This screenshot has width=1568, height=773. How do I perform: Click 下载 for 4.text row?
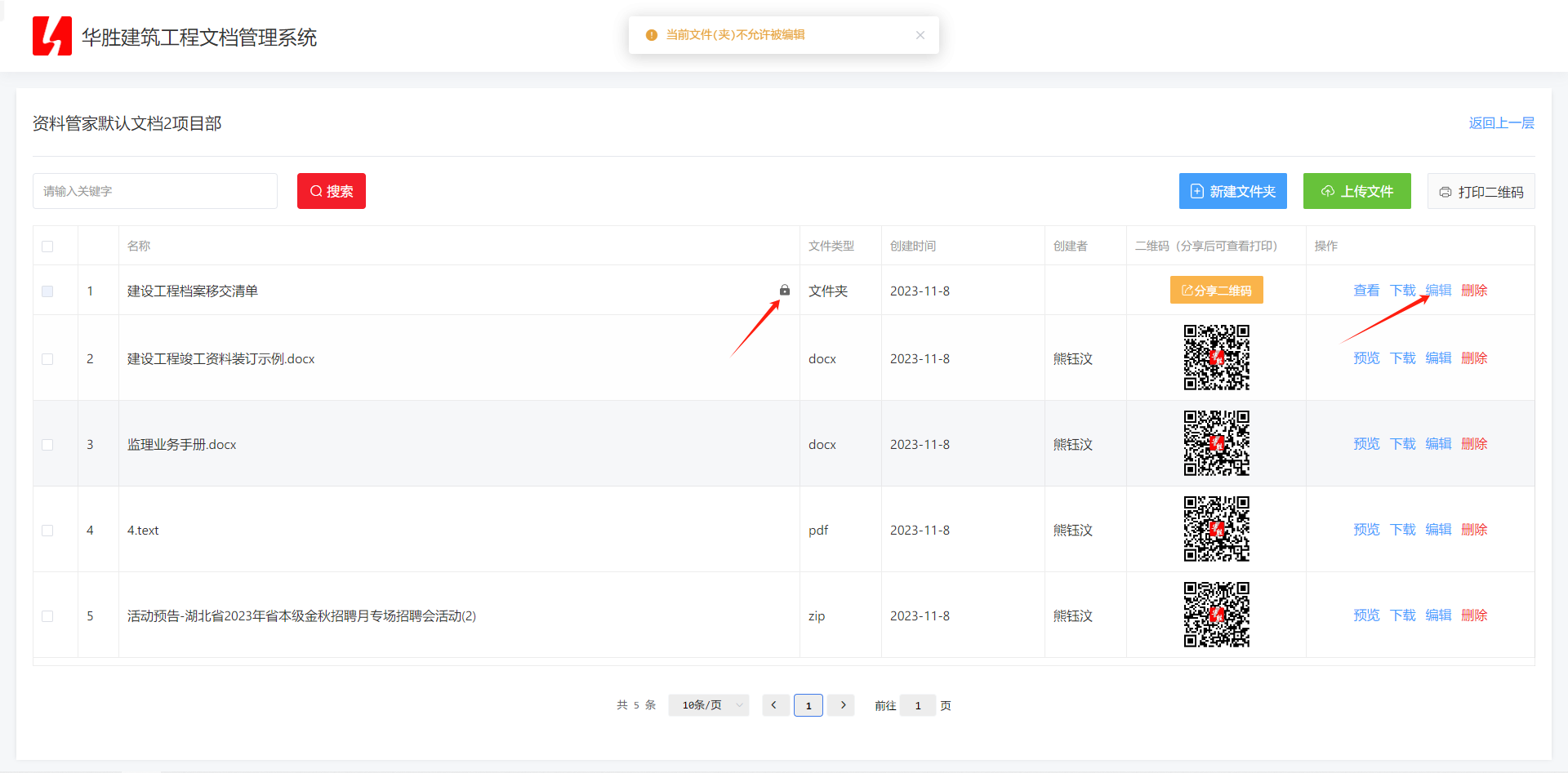(1403, 530)
